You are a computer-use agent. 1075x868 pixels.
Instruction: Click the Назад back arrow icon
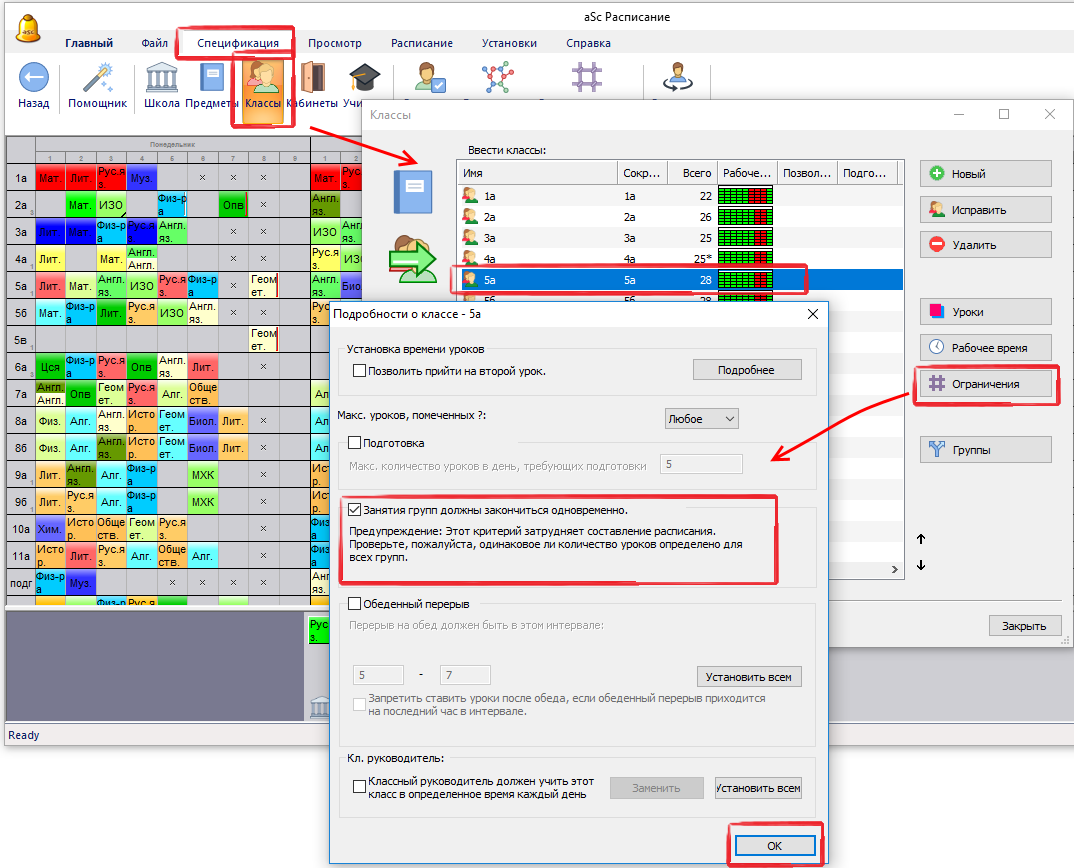(33, 79)
